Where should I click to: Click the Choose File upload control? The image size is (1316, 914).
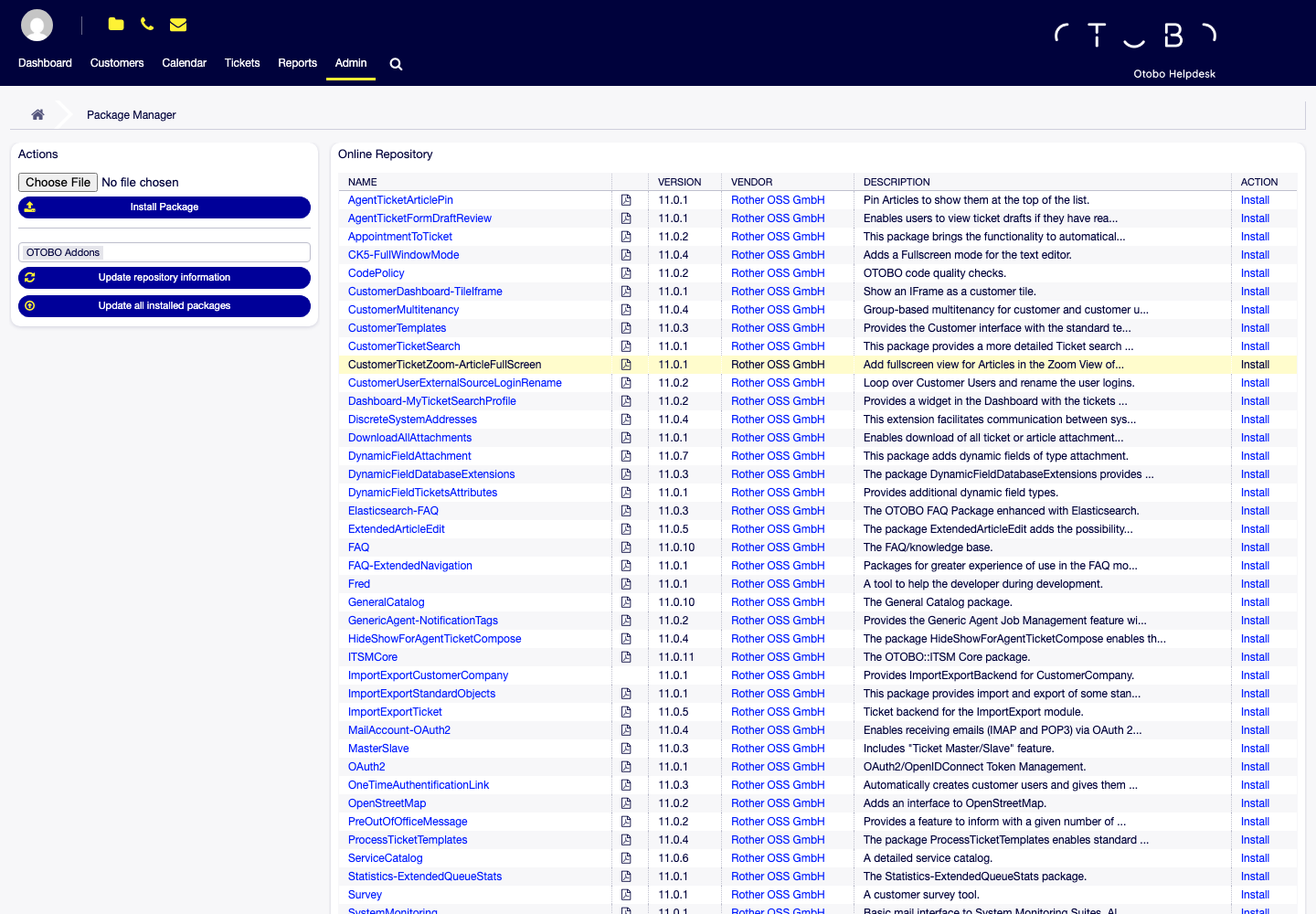point(58,183)
